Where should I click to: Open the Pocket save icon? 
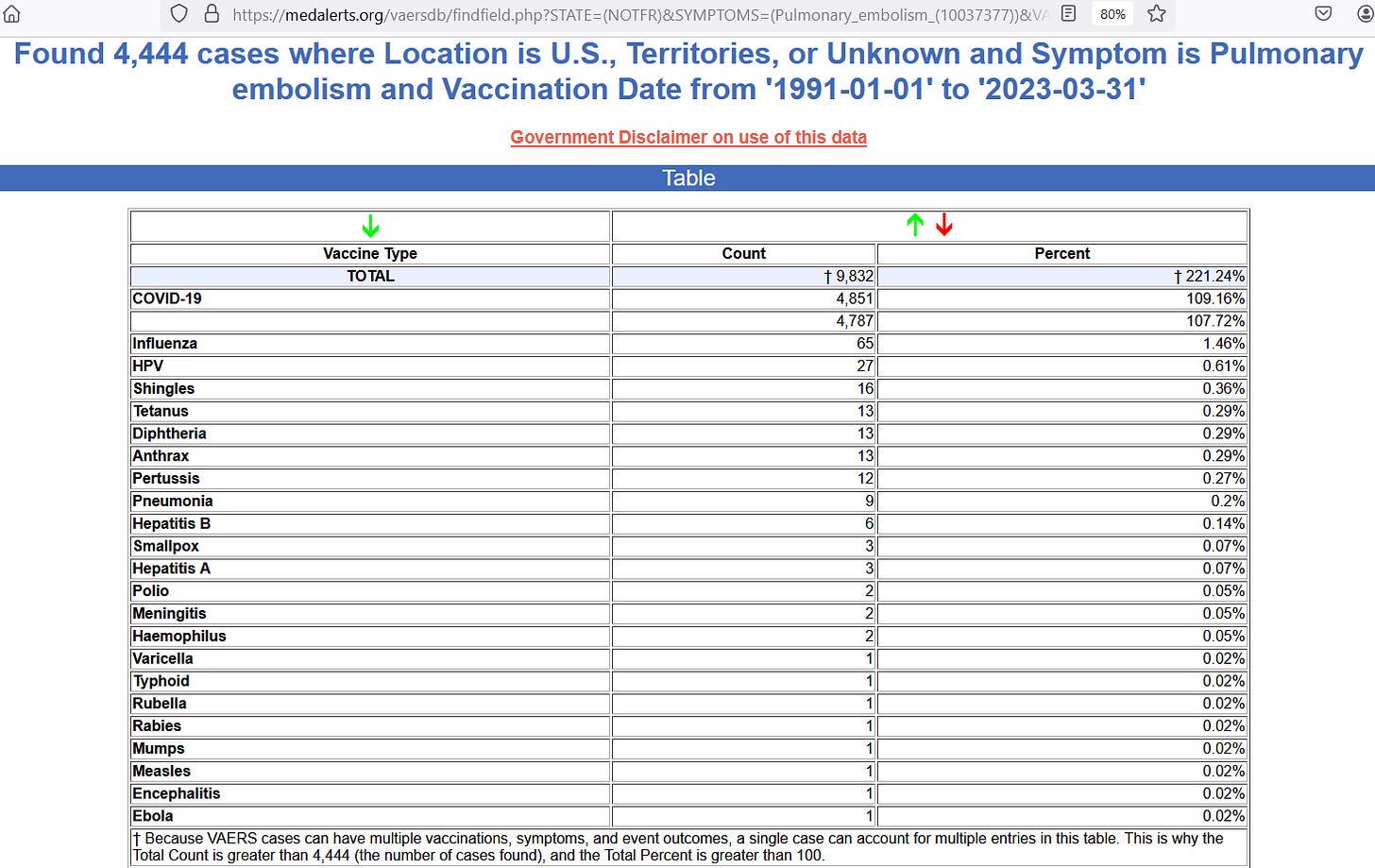pyautogui.click(x=1324, y=13)
